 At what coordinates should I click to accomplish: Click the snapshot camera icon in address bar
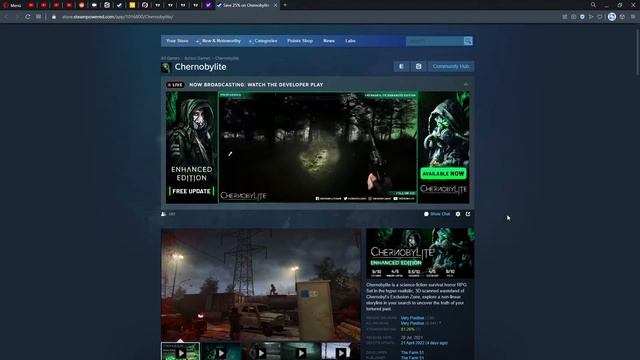(x=573, y=17)
